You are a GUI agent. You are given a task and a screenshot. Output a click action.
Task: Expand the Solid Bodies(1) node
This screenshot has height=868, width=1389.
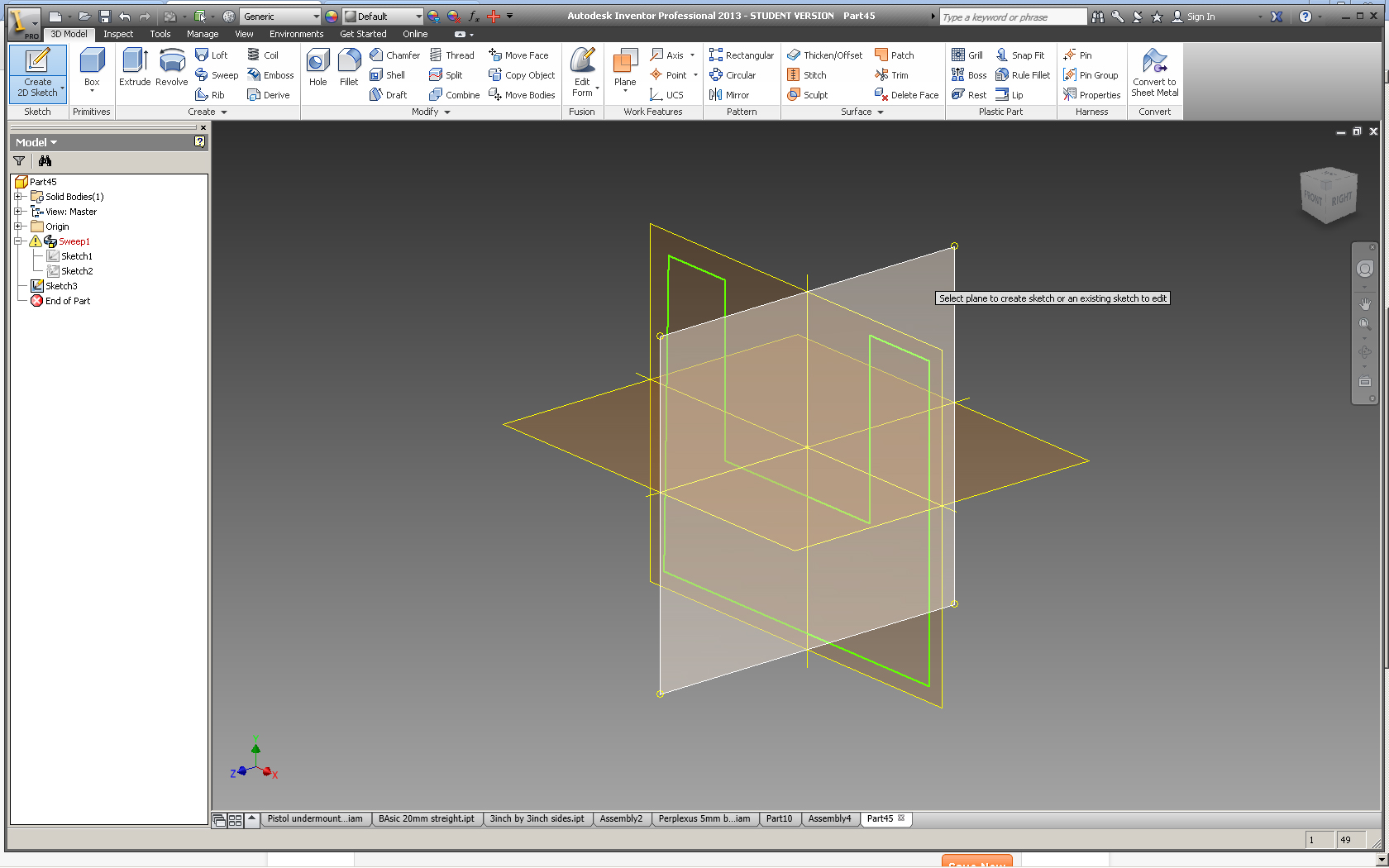point(17,197)
